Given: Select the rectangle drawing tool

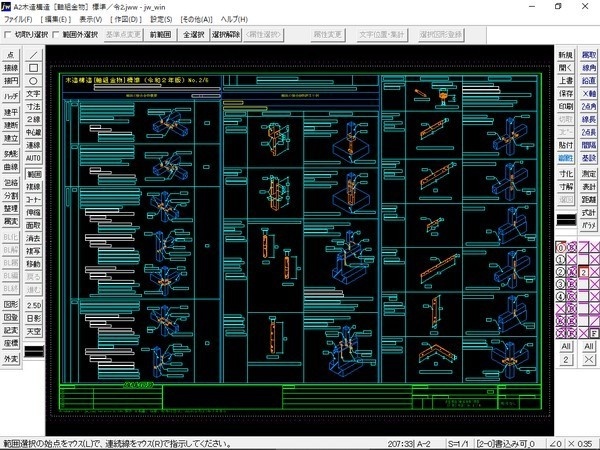Looking at the screenshot, I should pos(33,68).
